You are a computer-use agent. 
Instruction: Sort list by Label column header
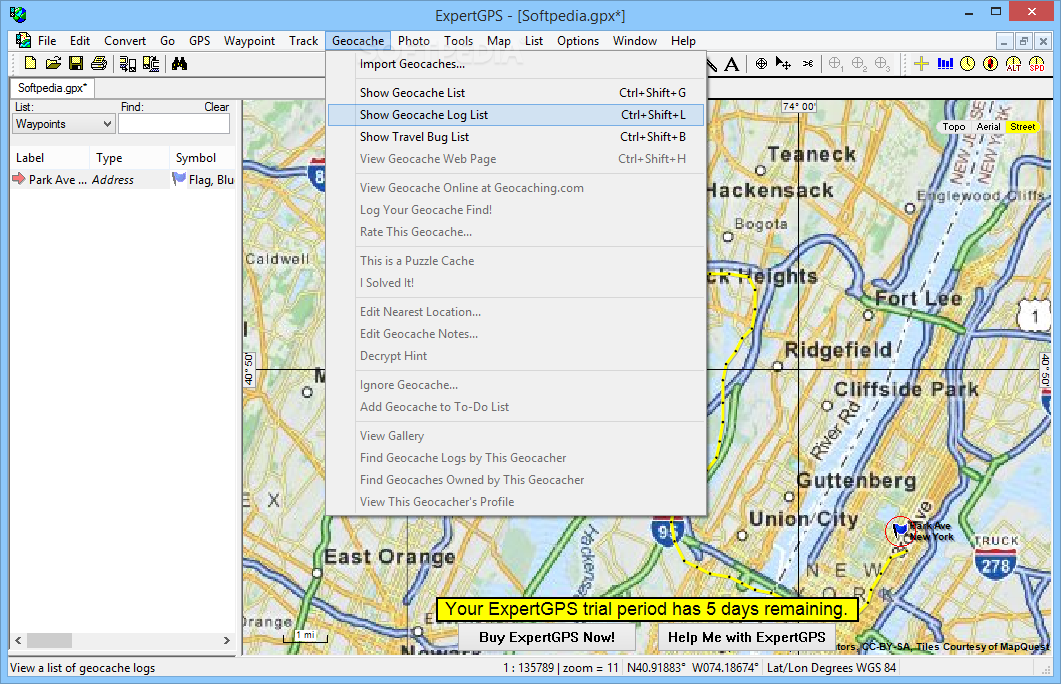50,158
